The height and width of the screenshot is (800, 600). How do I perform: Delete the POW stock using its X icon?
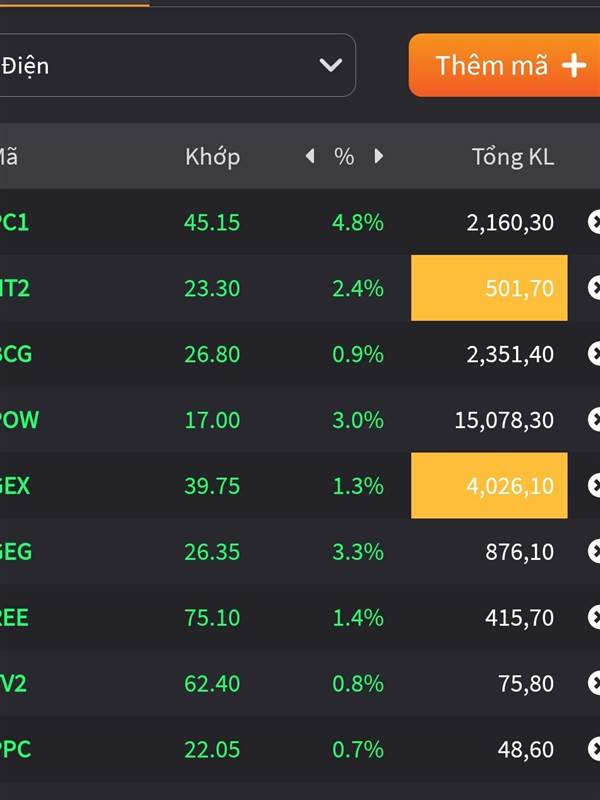[594, 419]
